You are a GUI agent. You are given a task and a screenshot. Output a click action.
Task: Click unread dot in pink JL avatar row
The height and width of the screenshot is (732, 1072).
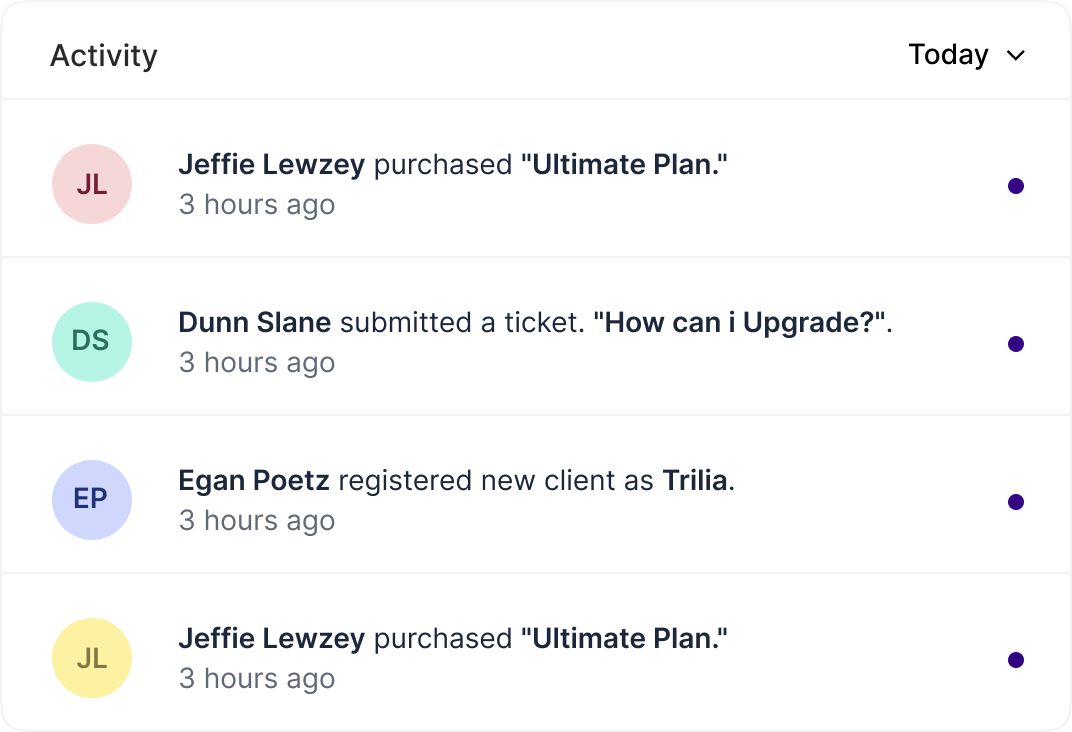[1016, 186]
